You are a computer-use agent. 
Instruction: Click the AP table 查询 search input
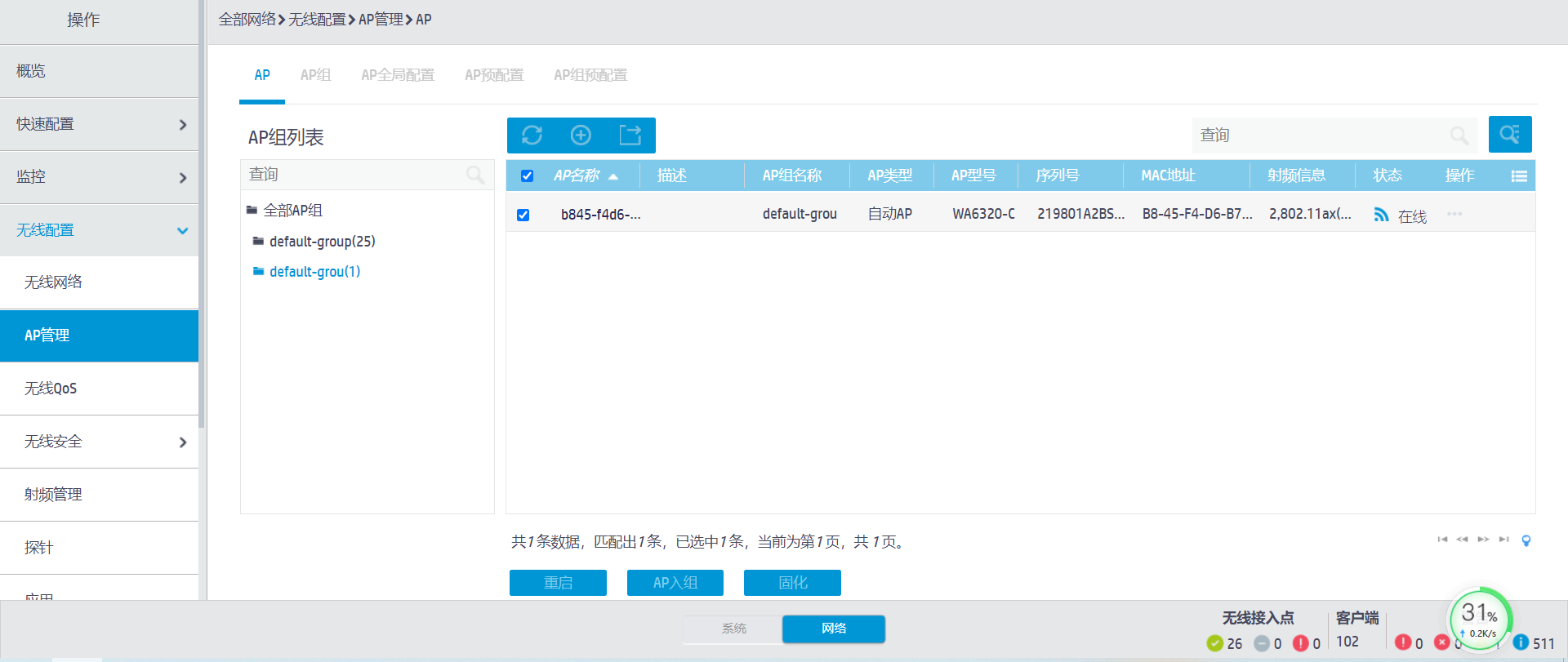1334,135
